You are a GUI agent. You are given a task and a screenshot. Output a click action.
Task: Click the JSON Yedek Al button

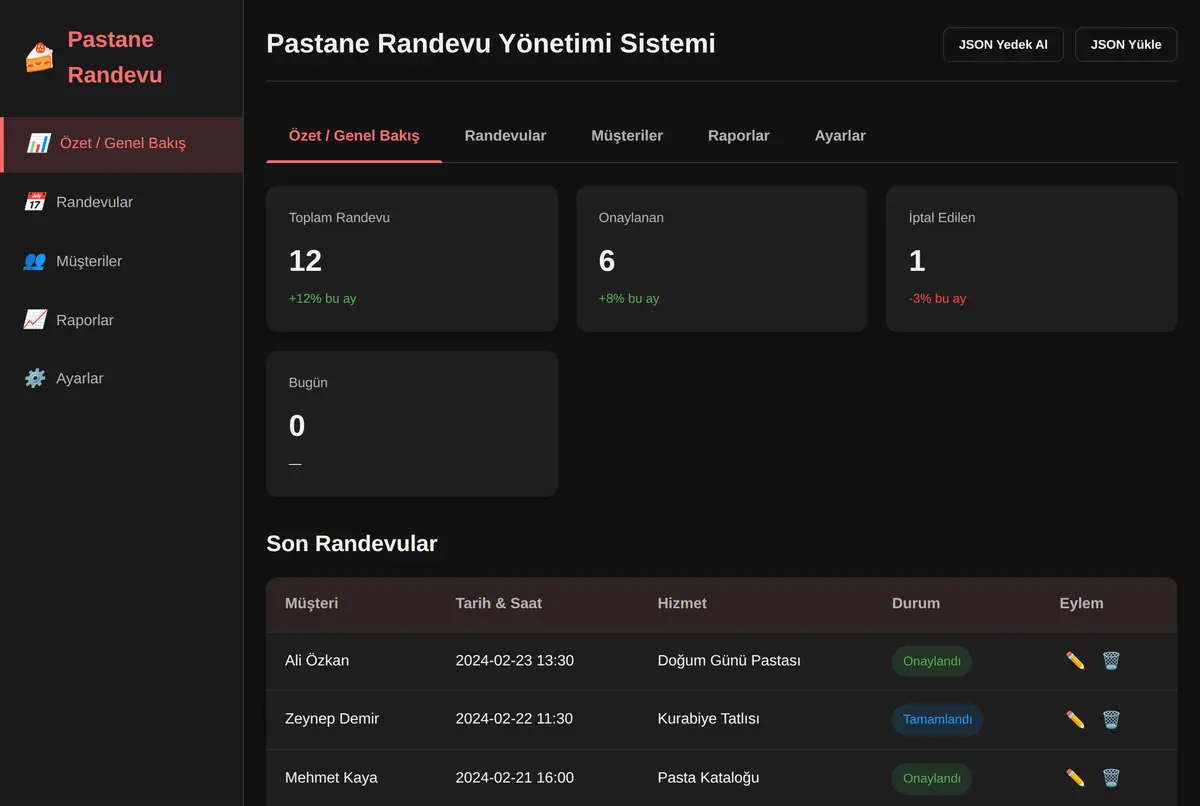point(1003,45)
